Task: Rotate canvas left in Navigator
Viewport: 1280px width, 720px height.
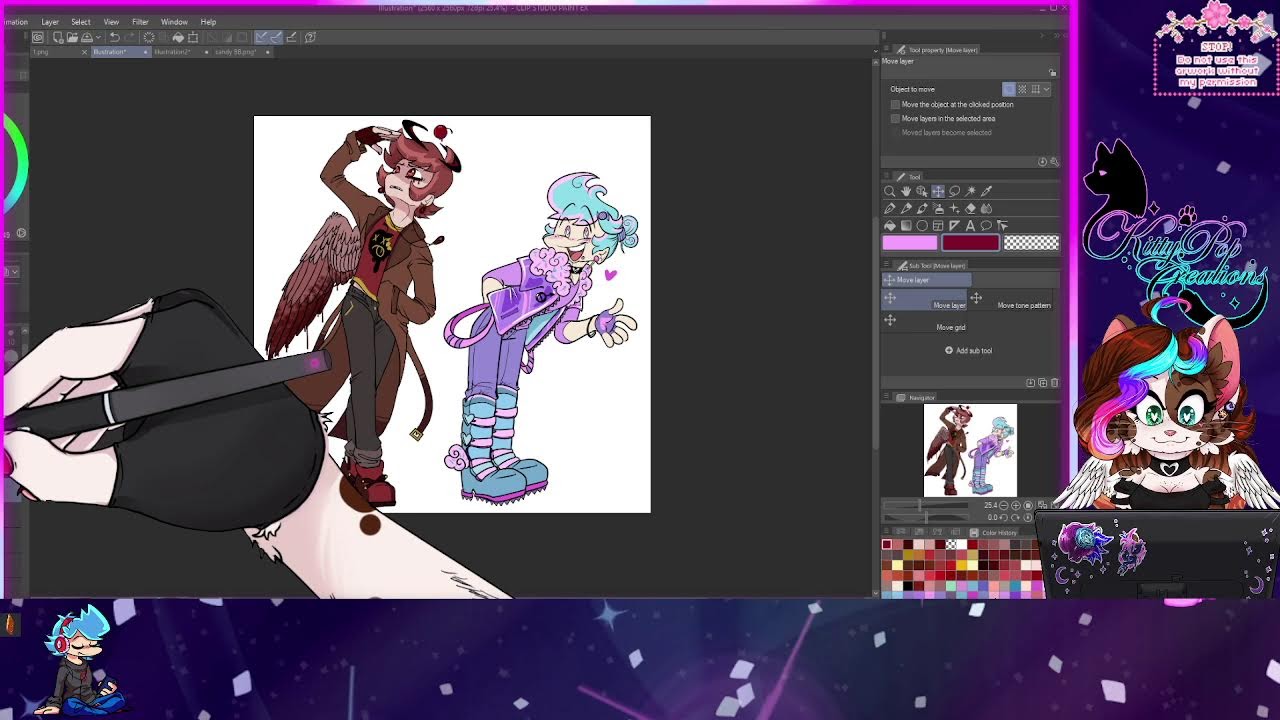Action: click(1004, 517)
